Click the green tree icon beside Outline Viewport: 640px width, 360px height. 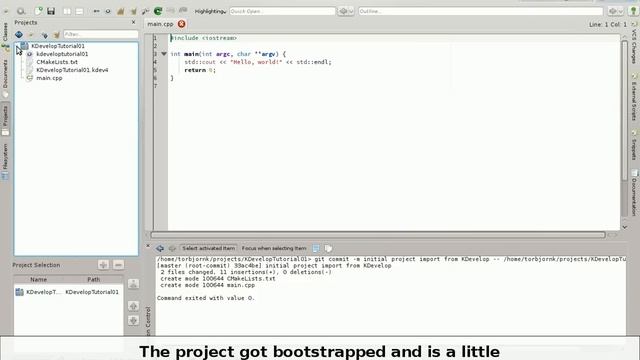[633, 11]
